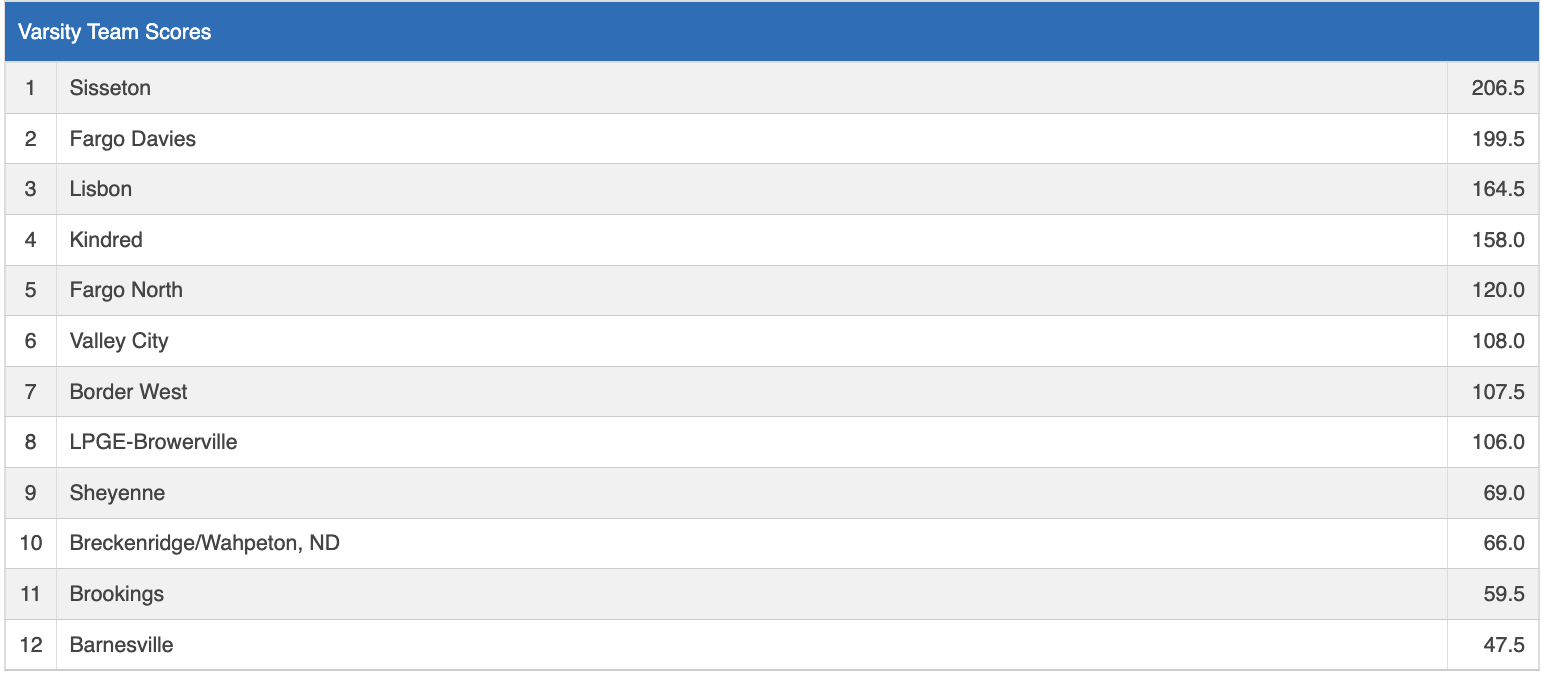Click rank number 1 cell
The image size is (1542, 676).
click(x=30, y=88)
